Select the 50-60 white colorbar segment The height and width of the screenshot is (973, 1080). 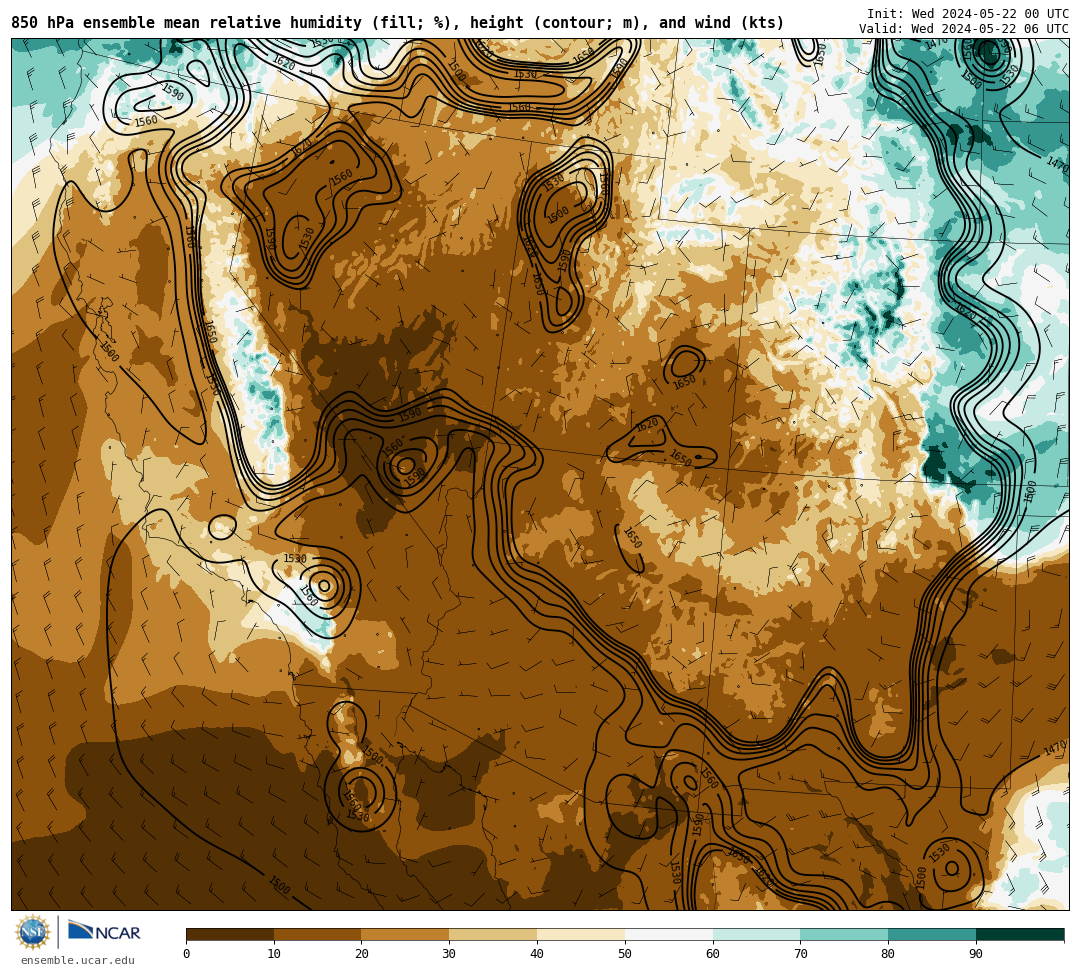pyautogui.click(x=669, y=934)
